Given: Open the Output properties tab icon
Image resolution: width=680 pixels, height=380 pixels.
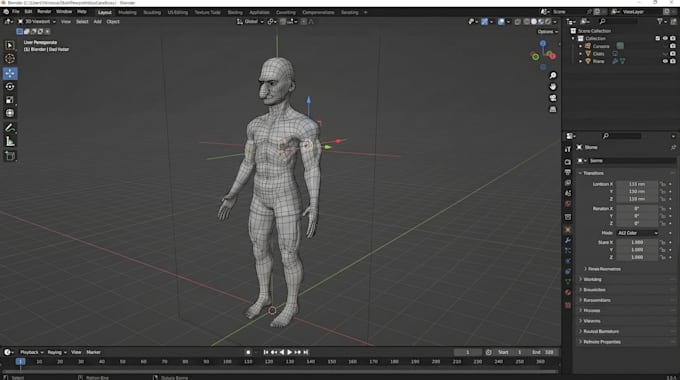Looking at the screenshot, I should point(568,172).
